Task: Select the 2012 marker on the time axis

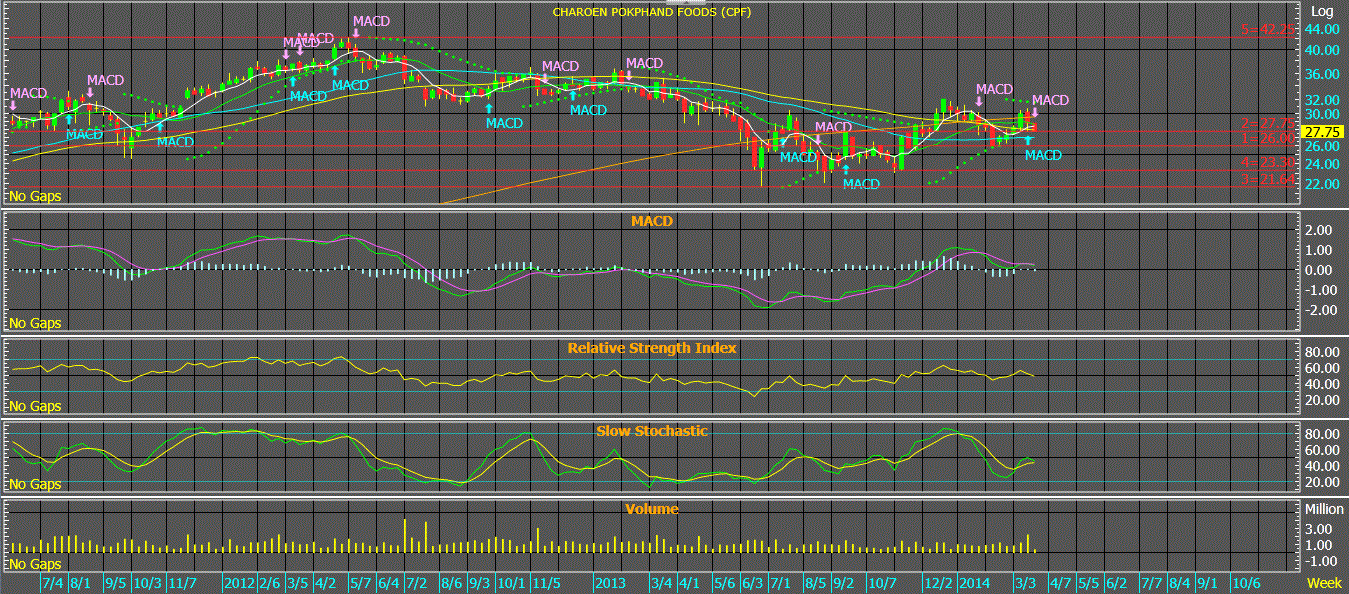Action: 240,582
